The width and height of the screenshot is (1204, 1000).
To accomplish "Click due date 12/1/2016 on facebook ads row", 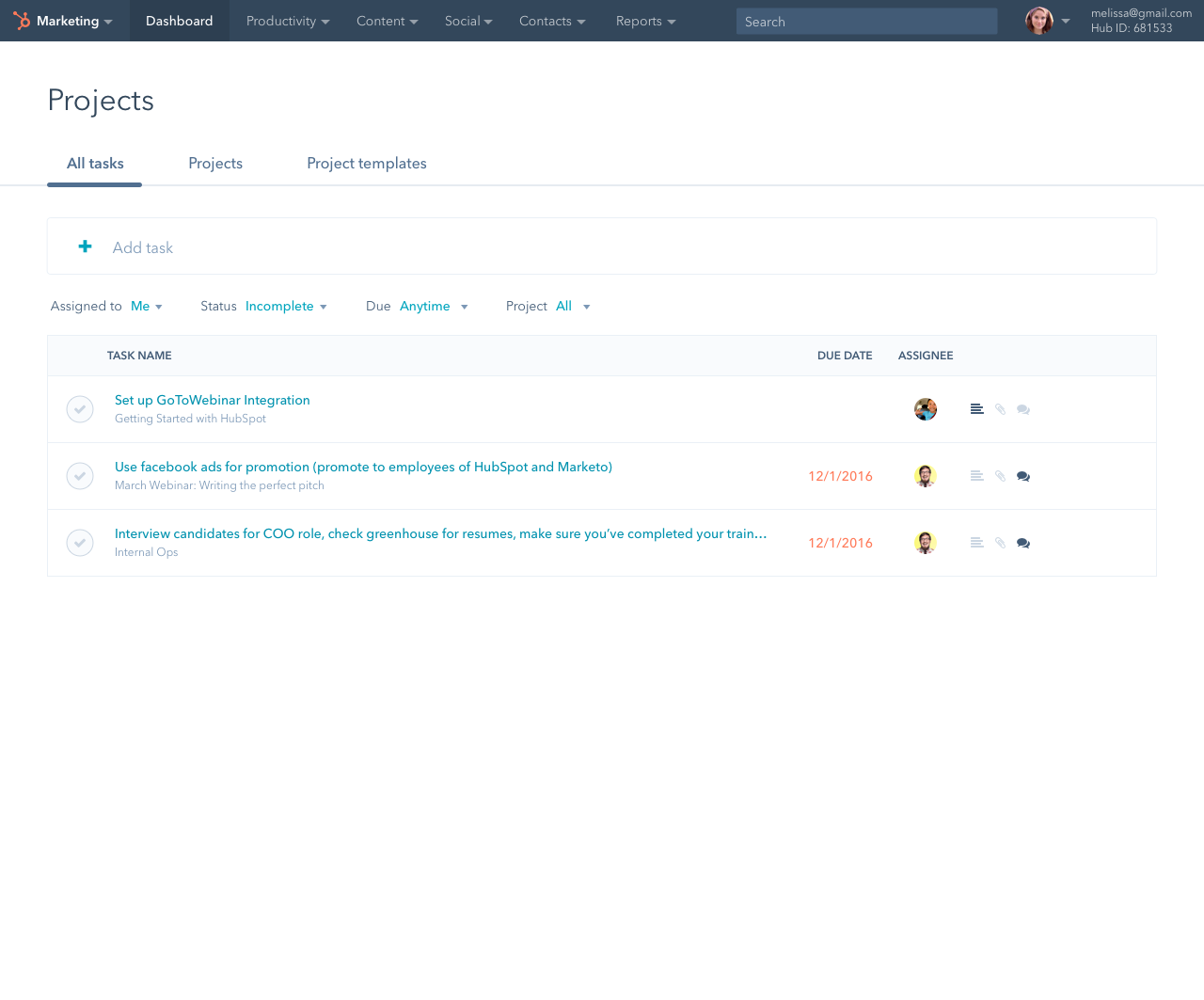I will (840, 476).
